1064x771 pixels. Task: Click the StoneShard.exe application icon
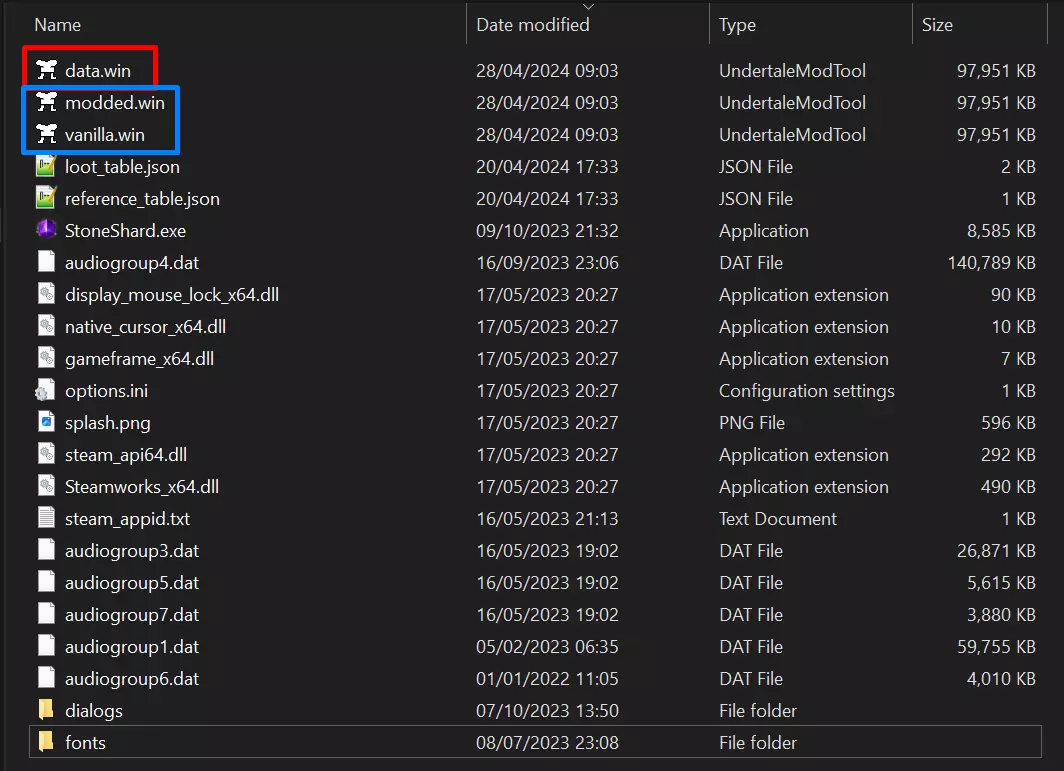click(x=46, y=230)
